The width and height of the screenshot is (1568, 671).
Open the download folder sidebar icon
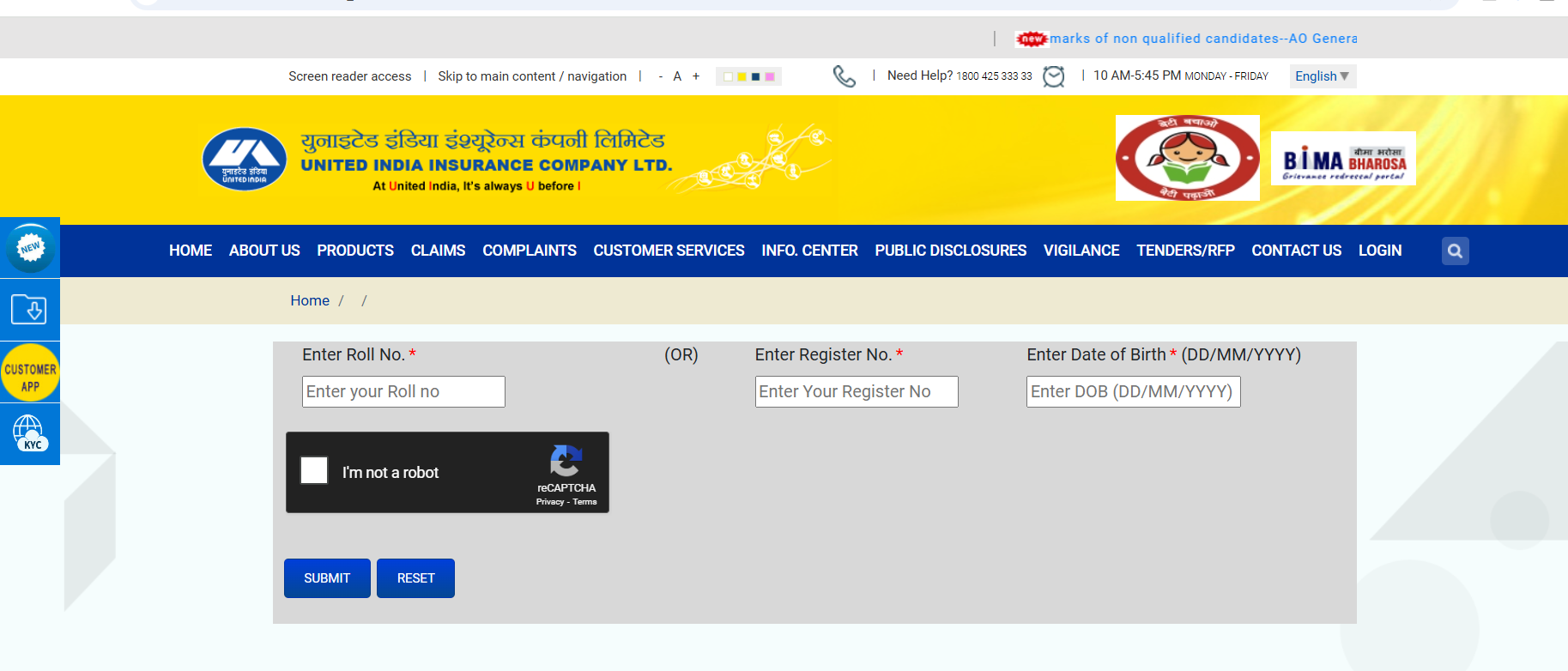click(30, 309)
